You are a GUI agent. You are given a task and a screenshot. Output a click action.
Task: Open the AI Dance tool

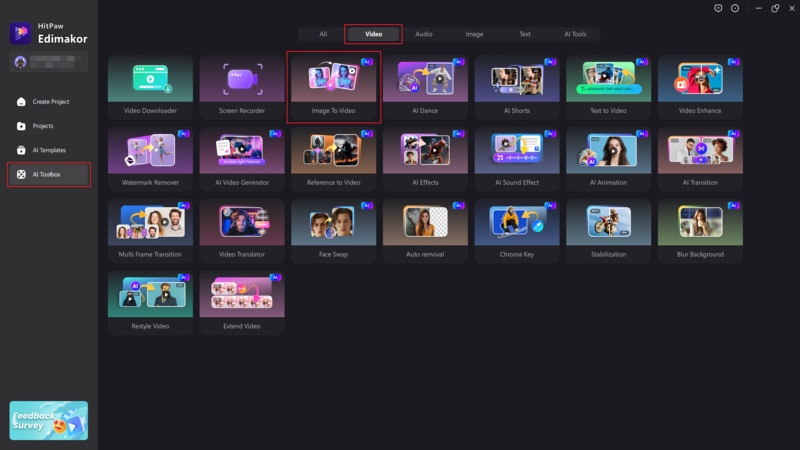pyautogui.click(x=425, y=87)
